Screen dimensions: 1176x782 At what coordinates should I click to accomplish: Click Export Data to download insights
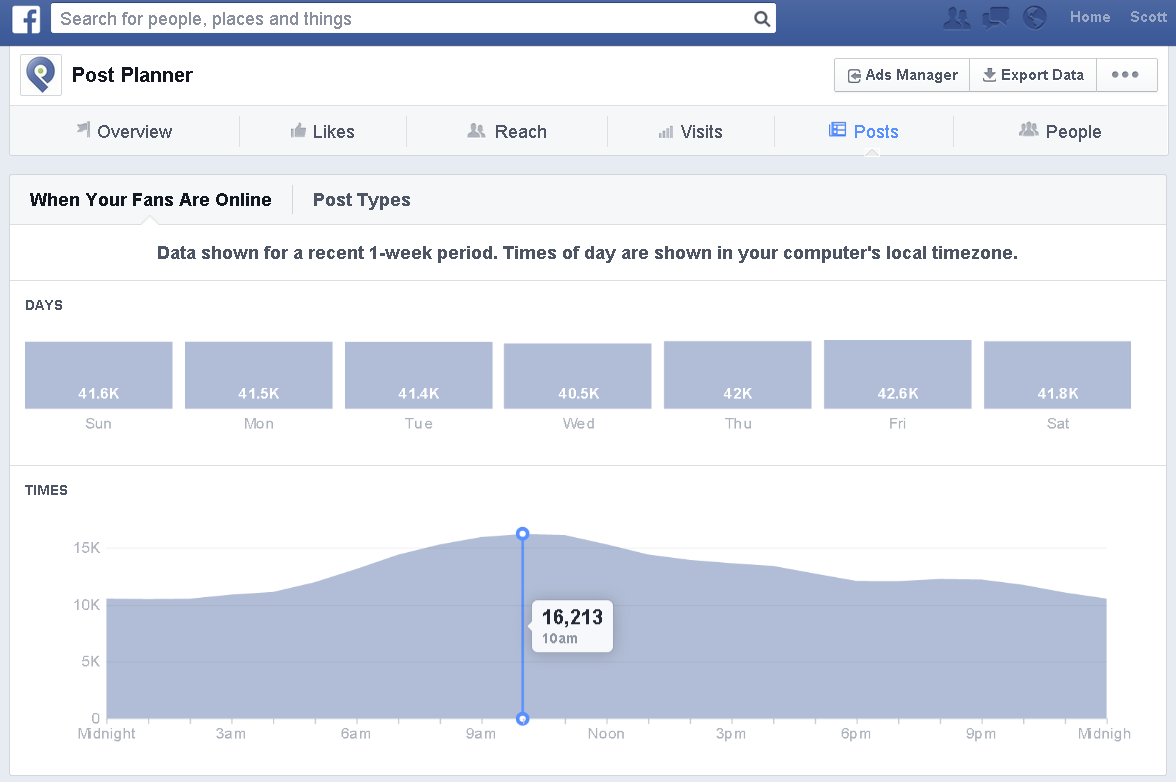pos(1033,74)
